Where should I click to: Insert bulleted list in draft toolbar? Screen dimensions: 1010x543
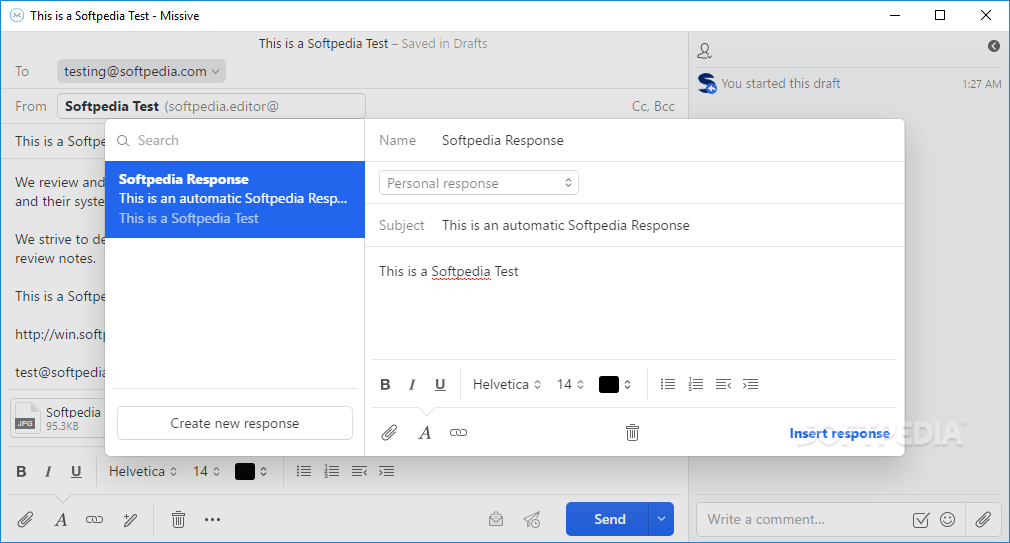pos(304,472)
